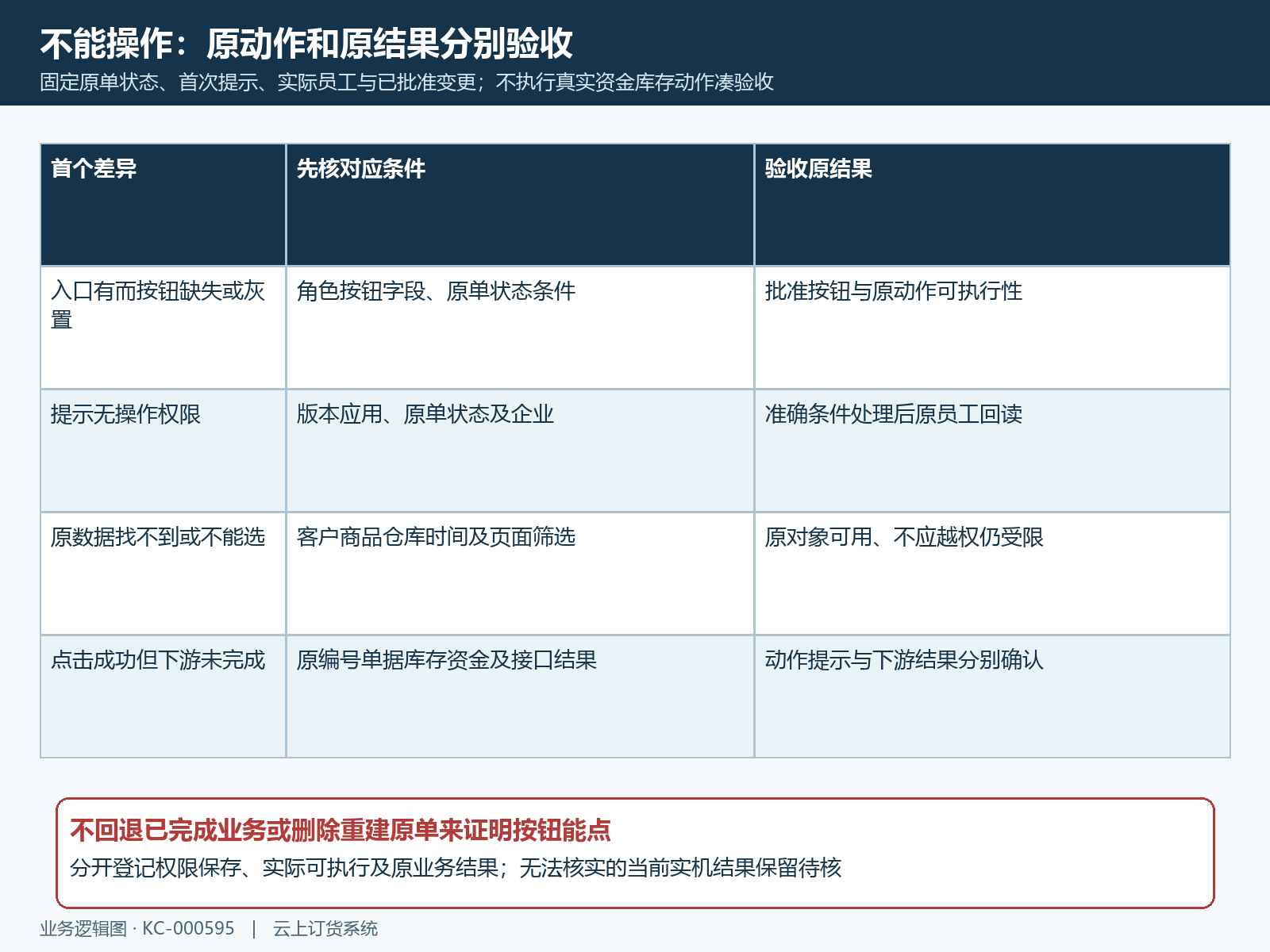Image resolution: width=1270 pixels, height=952 pixels.
Task: Click the 验收原结果 column header
Action: pos(992,205)
